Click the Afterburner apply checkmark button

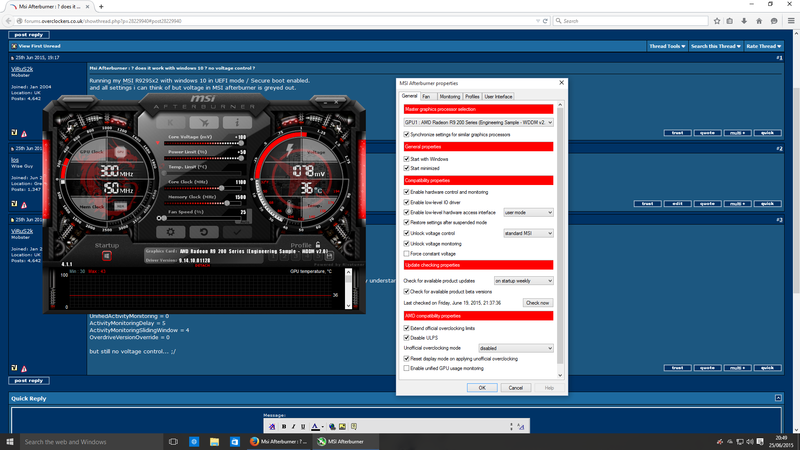(x=237, y=232)
